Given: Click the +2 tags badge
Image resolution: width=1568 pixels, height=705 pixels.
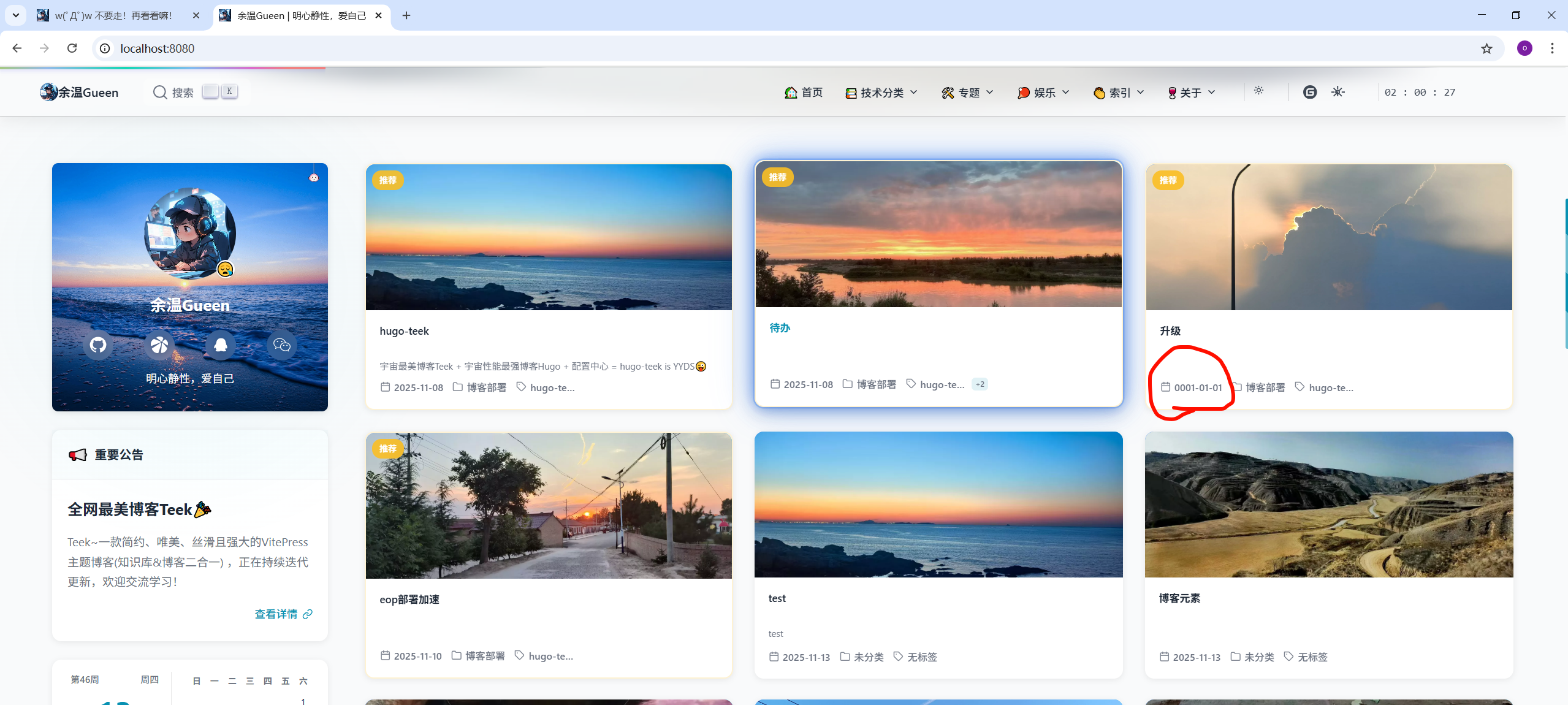Looking at the screenshot, I should tap(980, 384).
